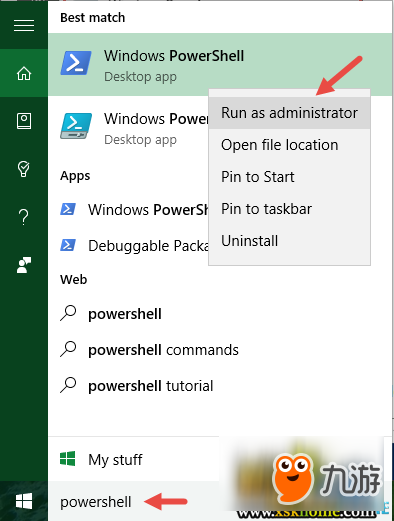This screenshot has width=394, height=521.
Task: Choose Pin to Start
Action: tap(289, 177)
